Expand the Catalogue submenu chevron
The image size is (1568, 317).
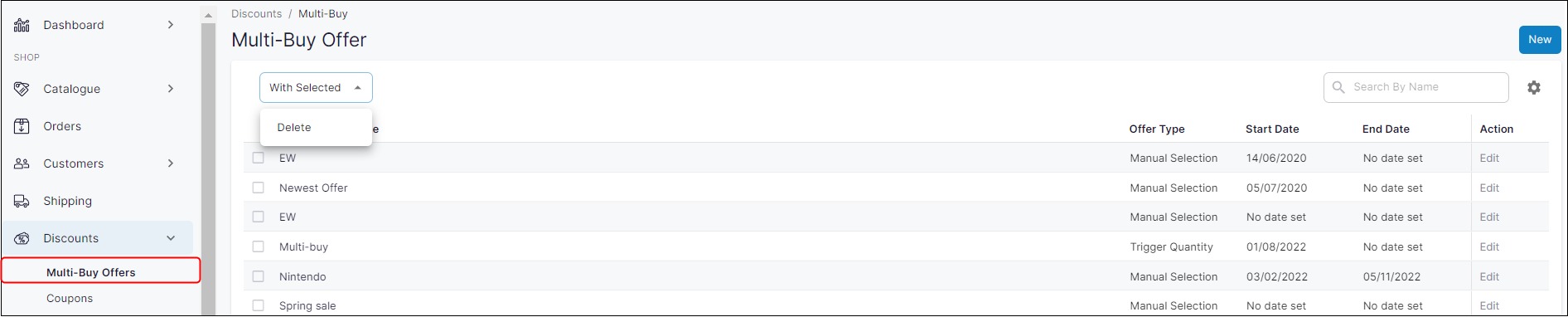pos(171,89)
